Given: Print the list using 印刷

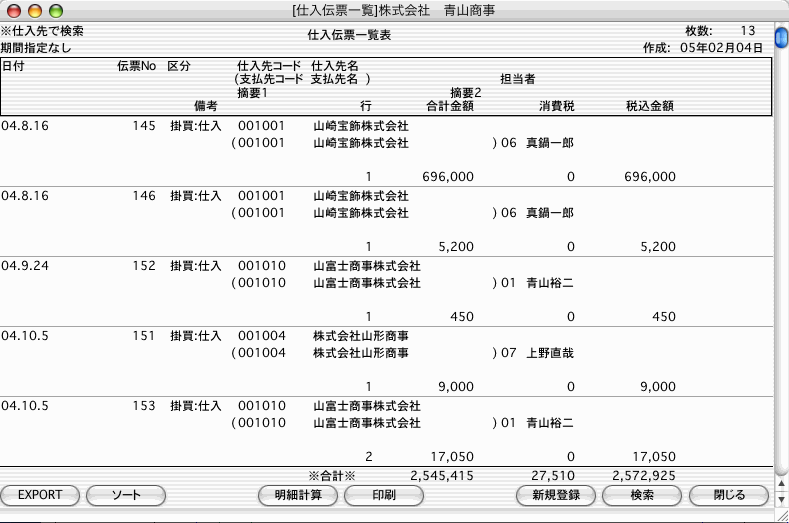Looking at the screenshot, I should pyautogui.click(x=383, y=495).
